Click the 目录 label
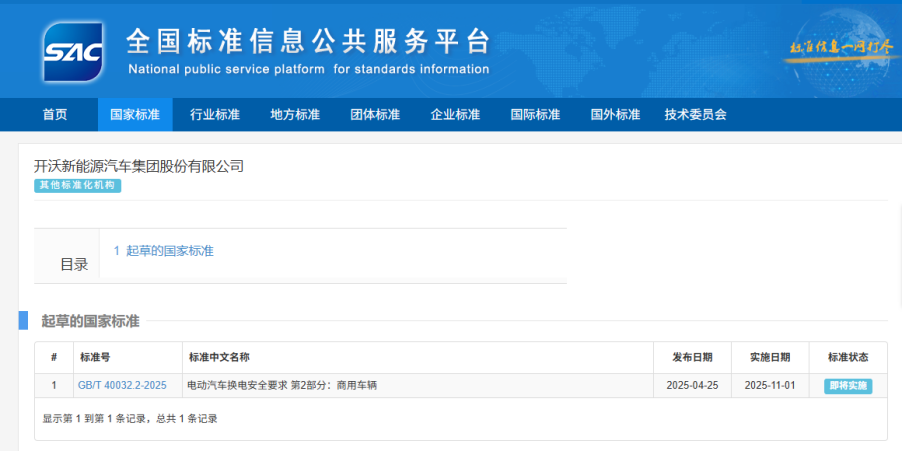 [74, 265]
